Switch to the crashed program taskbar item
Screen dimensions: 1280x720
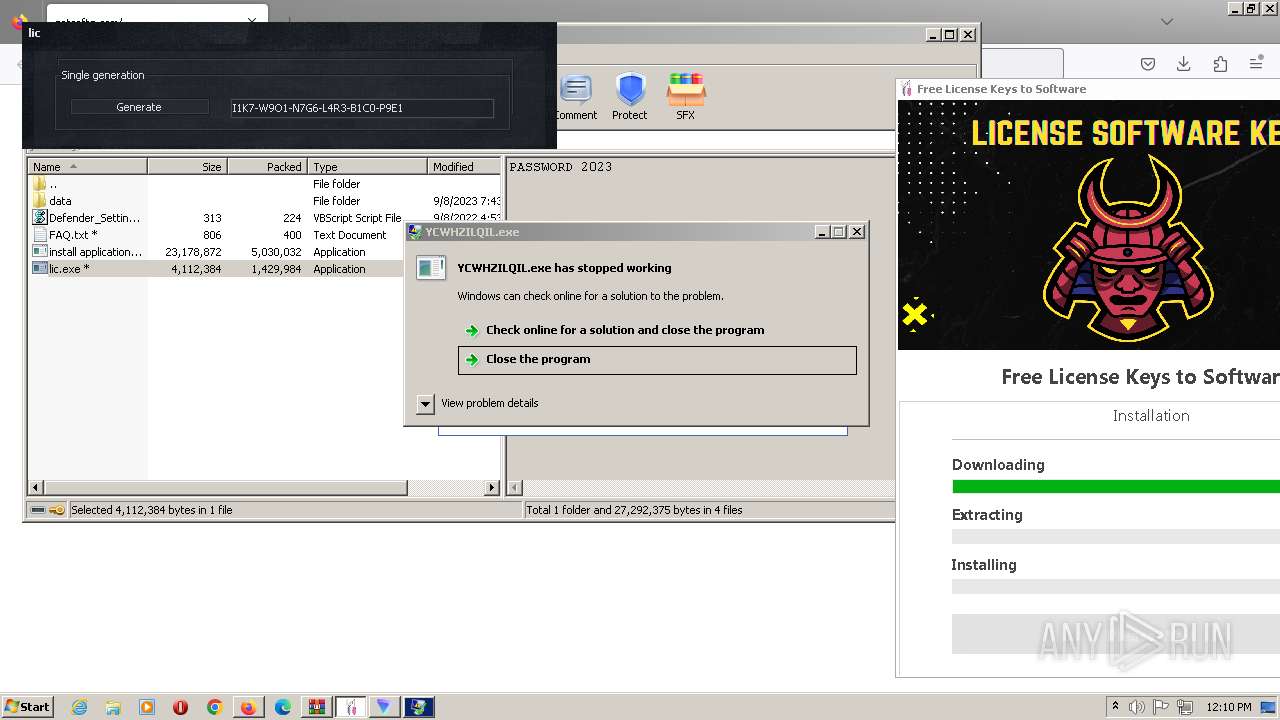click(x=419, y=707)
